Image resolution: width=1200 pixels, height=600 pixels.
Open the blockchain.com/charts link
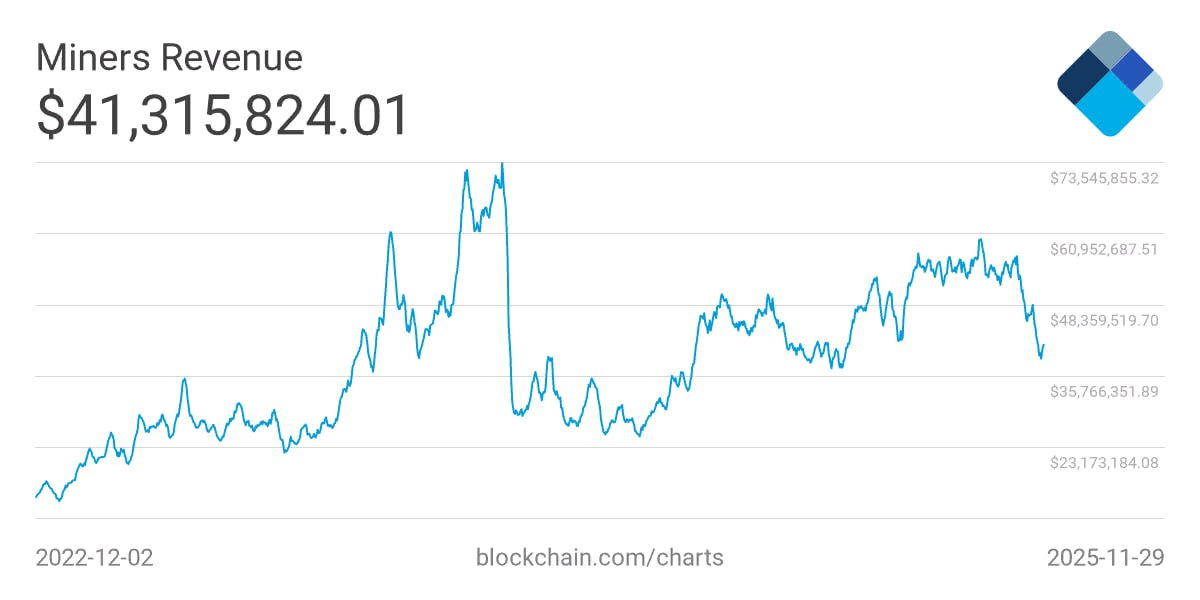[x=599, y=557]
